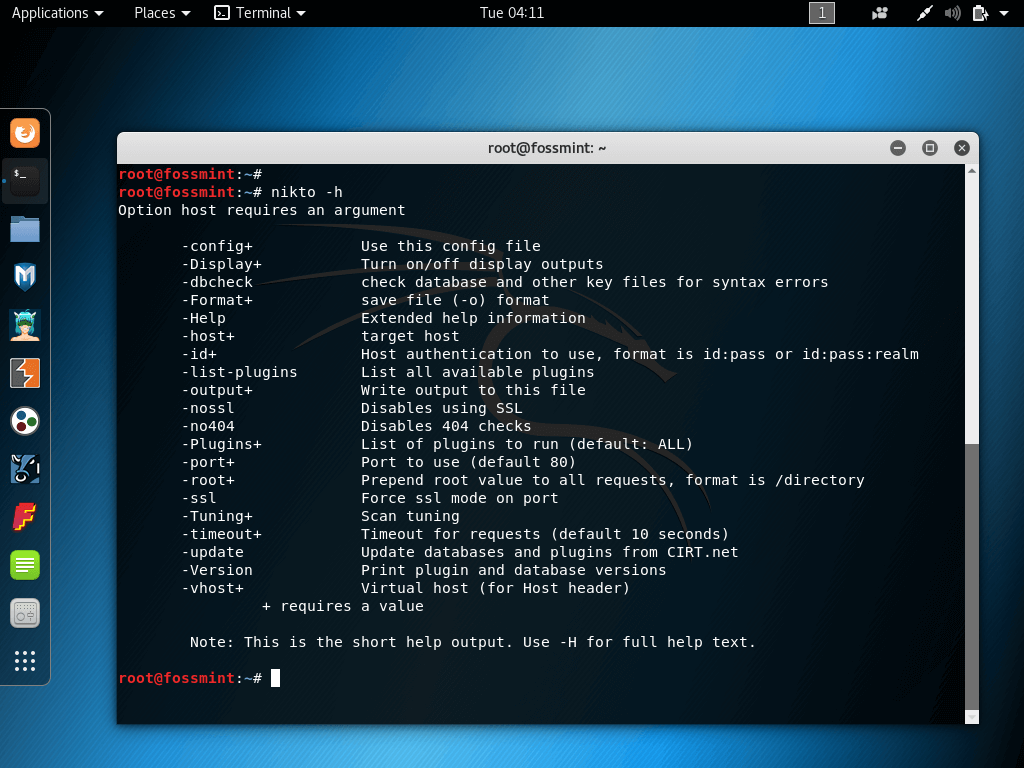Open the Places menu
Screen dimensions: 1024x768
162,13
